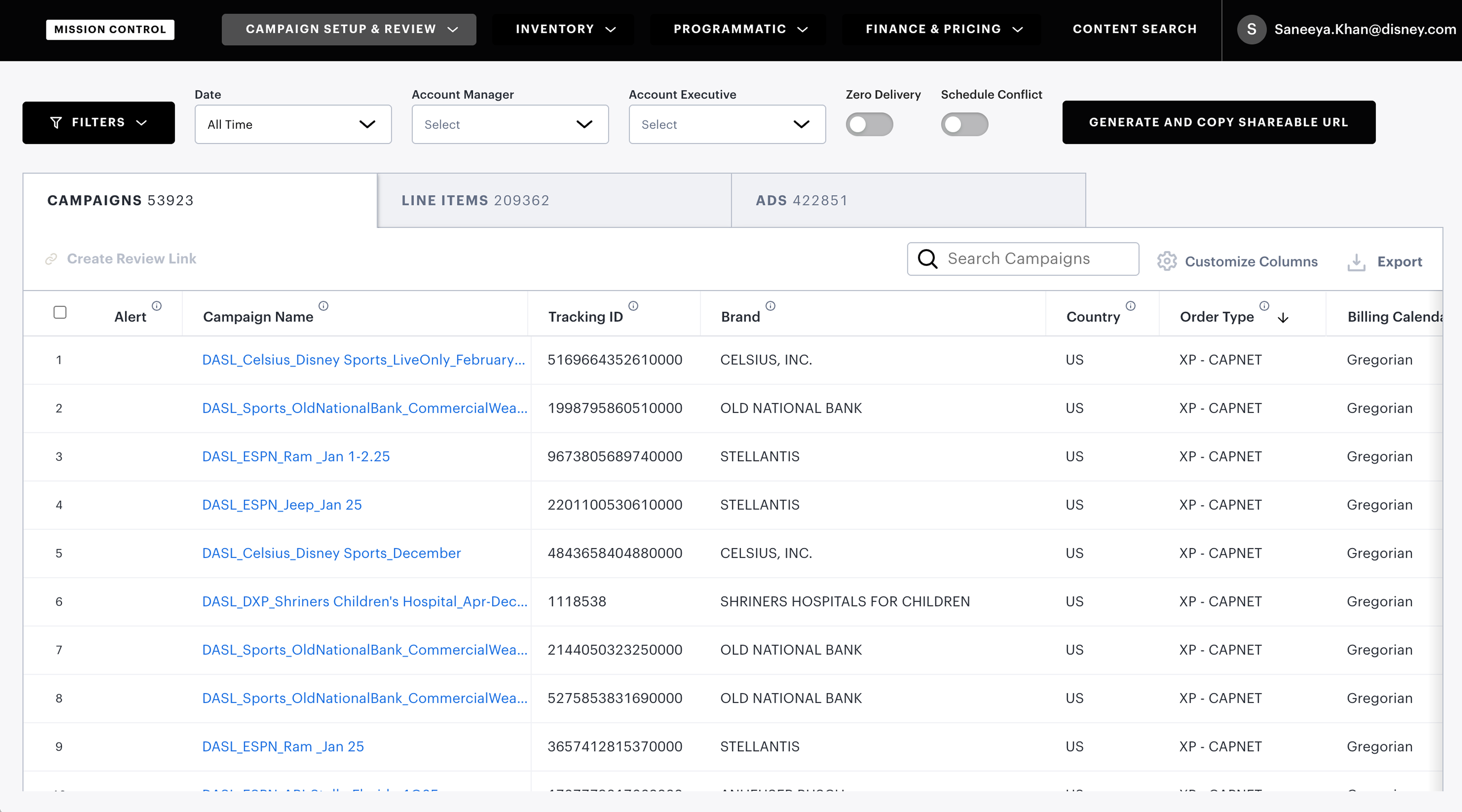Image resolution: width=1462 pixels, height=812 pixels.
Task: Click the Customize Columns gear icon
Action: click(x=1167, y=261)
